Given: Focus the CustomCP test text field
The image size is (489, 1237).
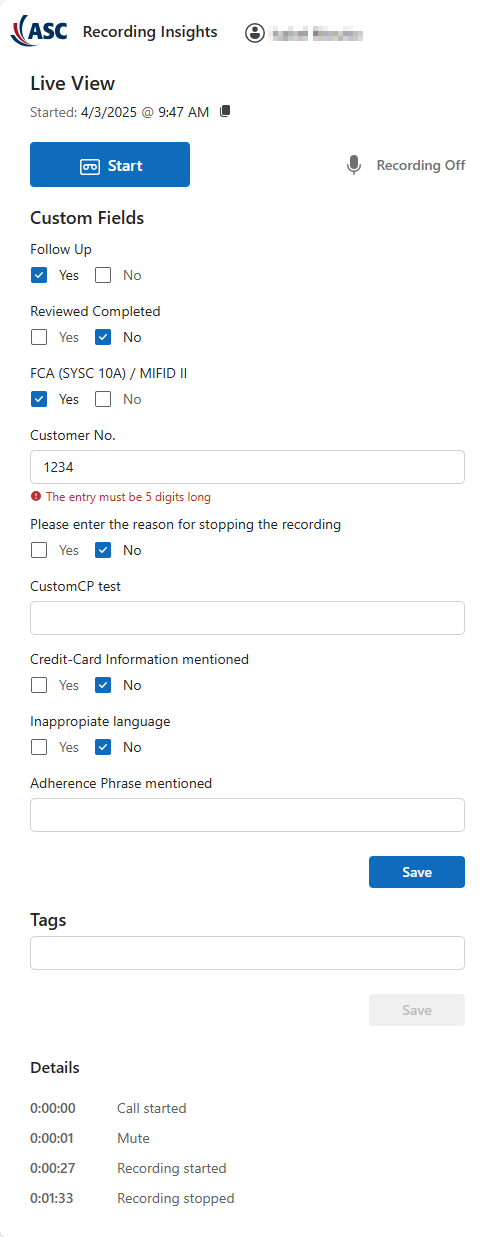Looking at the screenshot, I should pos(247,618).
